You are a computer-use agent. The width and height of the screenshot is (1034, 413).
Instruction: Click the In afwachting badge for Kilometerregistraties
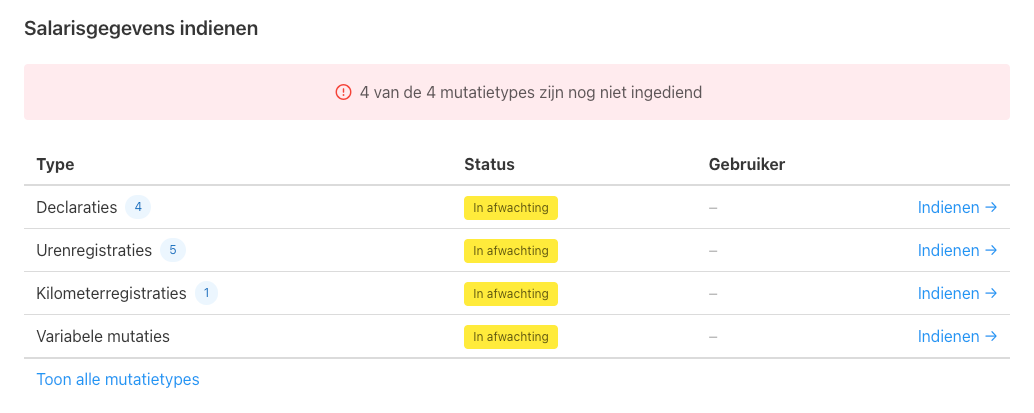click(511, 294)
